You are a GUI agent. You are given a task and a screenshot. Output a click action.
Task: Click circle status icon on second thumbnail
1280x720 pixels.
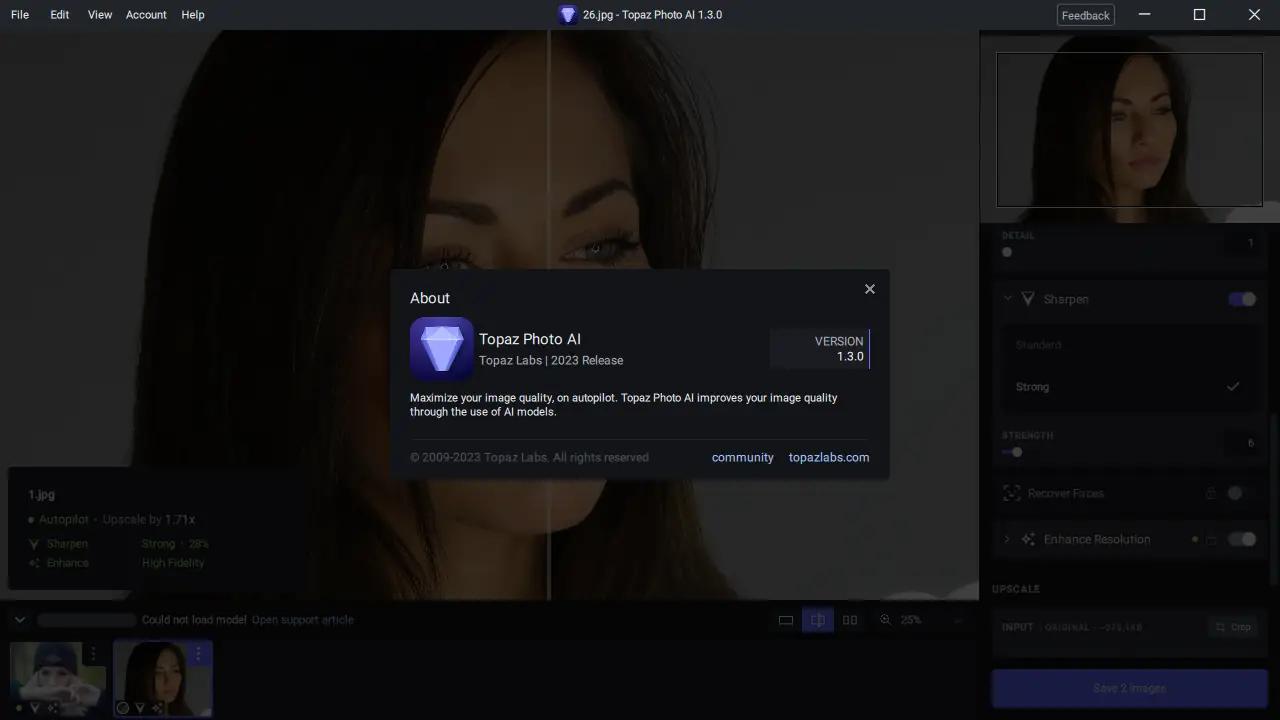point(123,708)
